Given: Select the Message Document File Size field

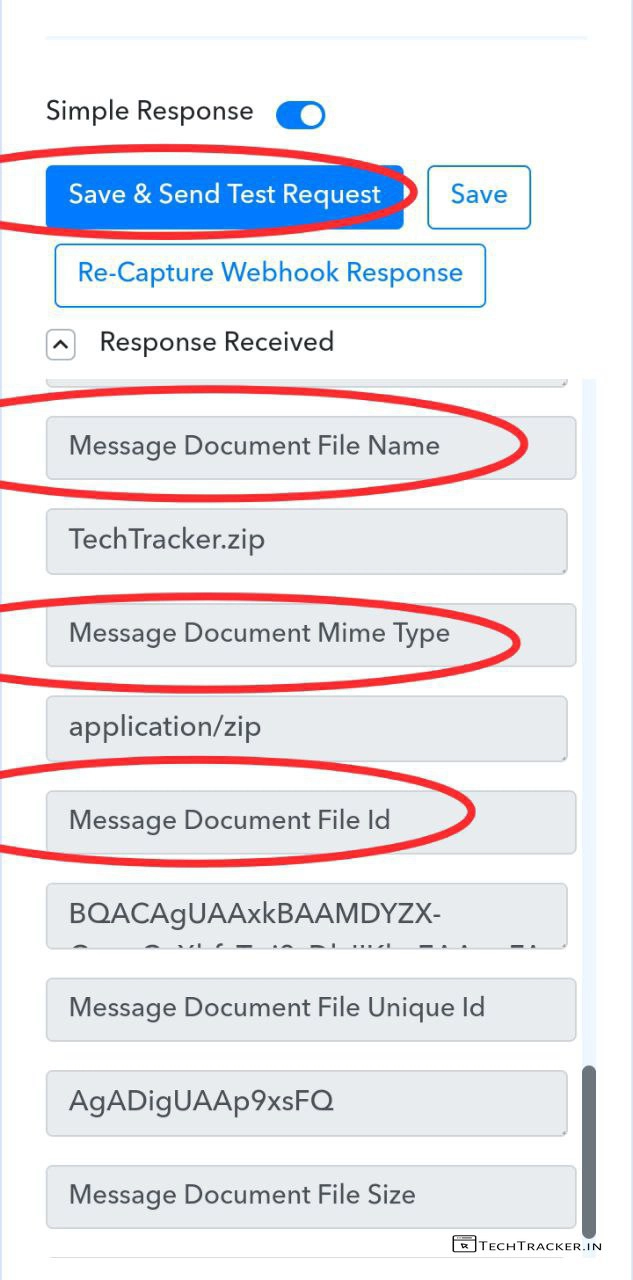Looking at the screenshot, I should point(310,1195).
